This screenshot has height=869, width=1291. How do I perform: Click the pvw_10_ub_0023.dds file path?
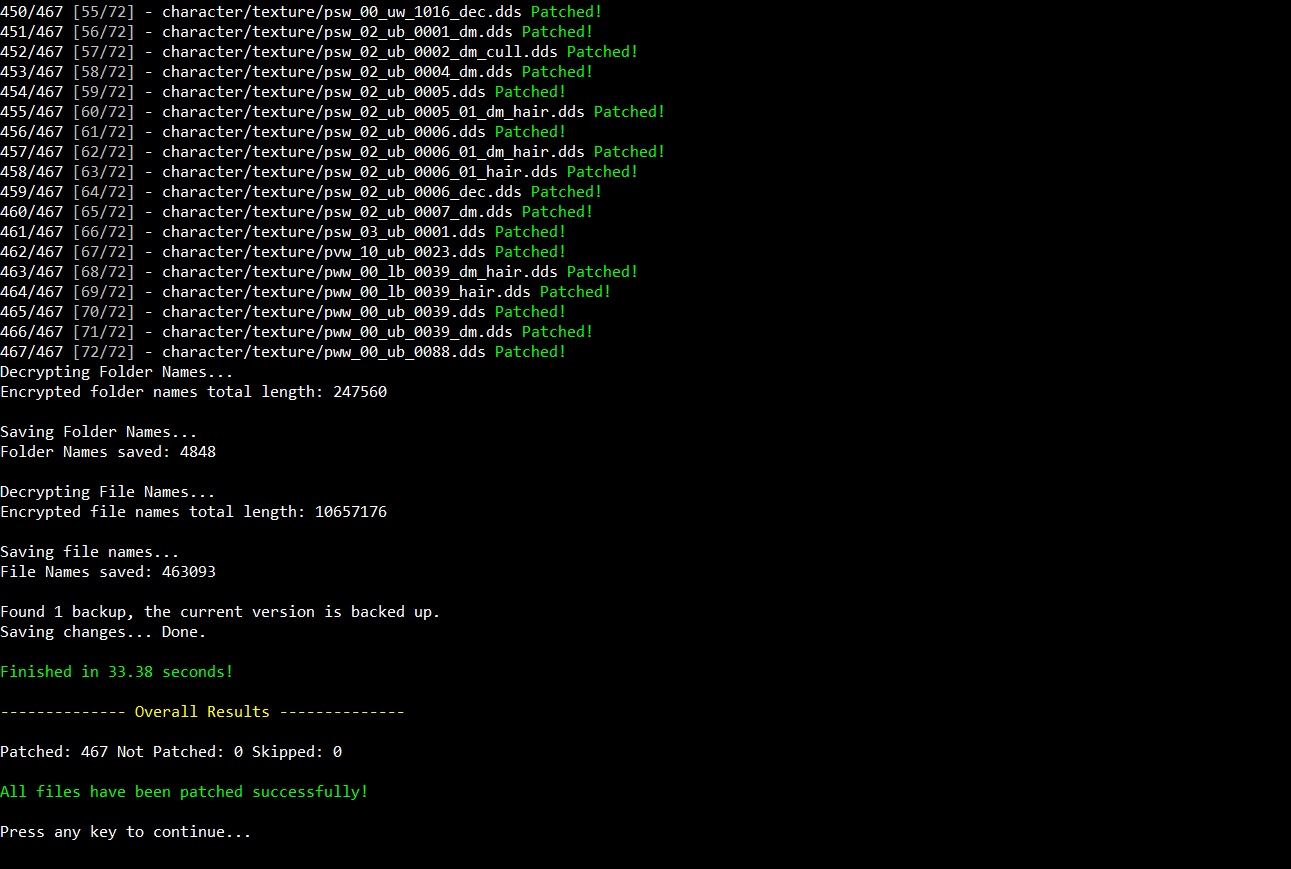tap(323, 252)
